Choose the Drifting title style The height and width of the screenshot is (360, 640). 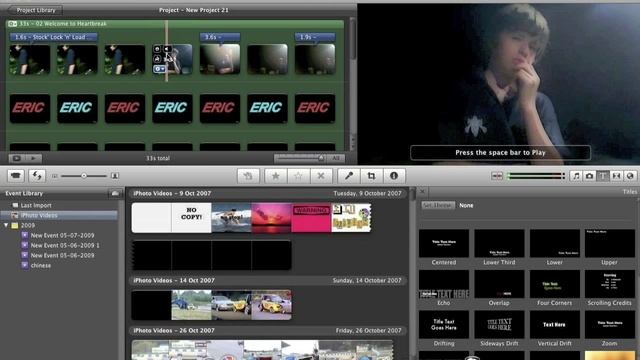[444, 329]
